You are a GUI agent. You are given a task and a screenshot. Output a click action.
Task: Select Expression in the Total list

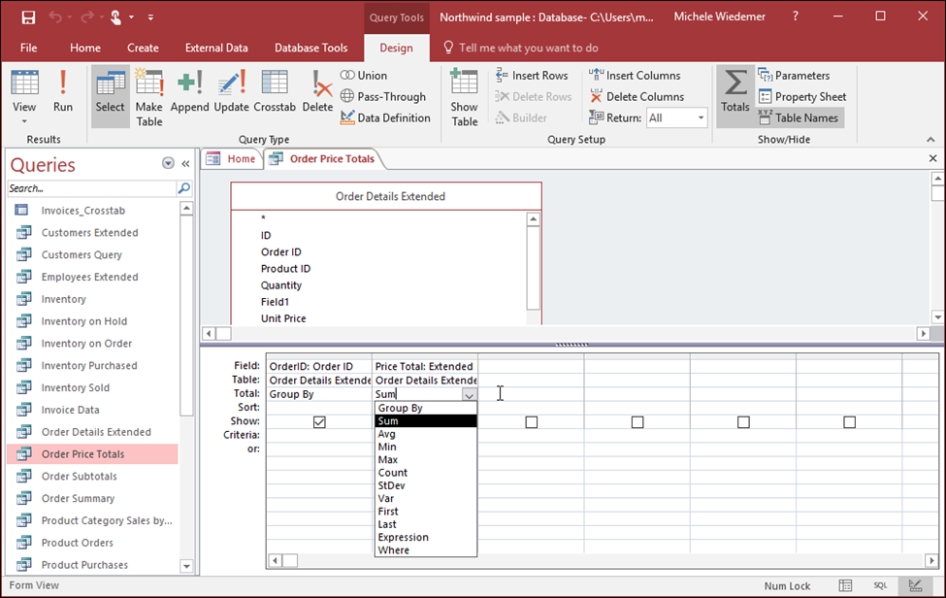425,537
